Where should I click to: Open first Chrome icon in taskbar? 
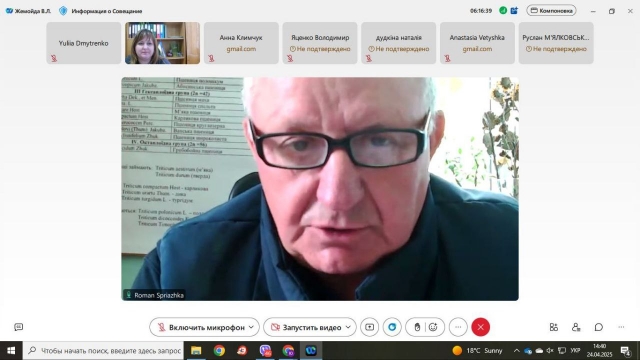tap(219, 351)
